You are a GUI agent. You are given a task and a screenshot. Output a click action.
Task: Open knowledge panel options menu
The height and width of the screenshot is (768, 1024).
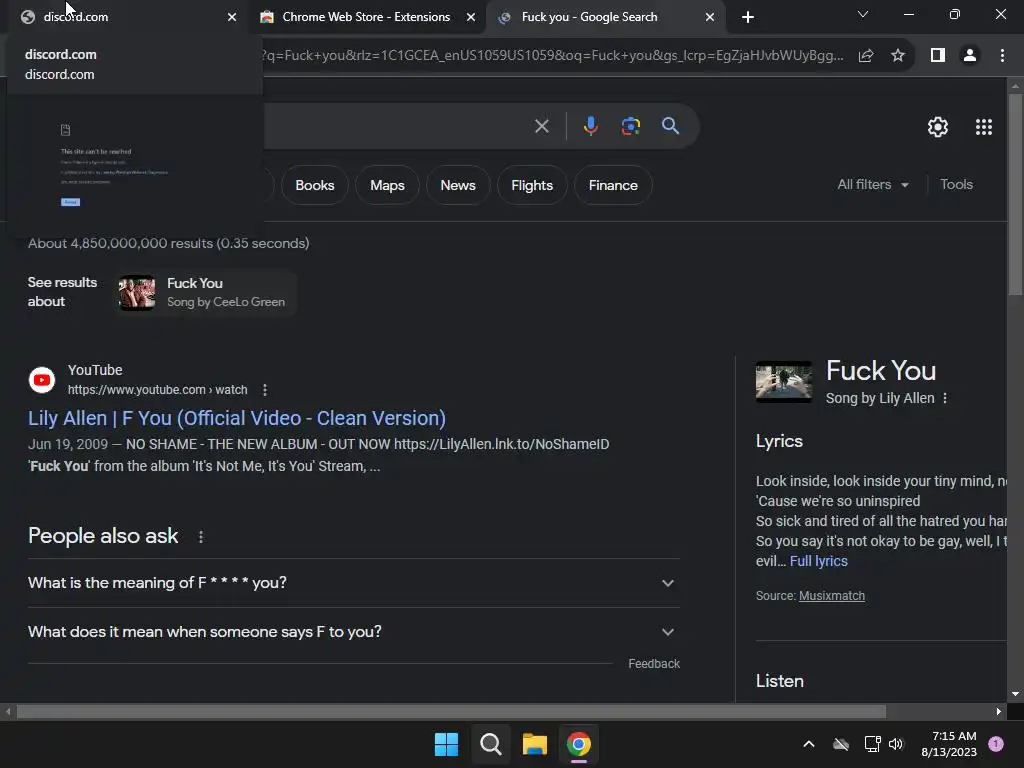point(944,398)
